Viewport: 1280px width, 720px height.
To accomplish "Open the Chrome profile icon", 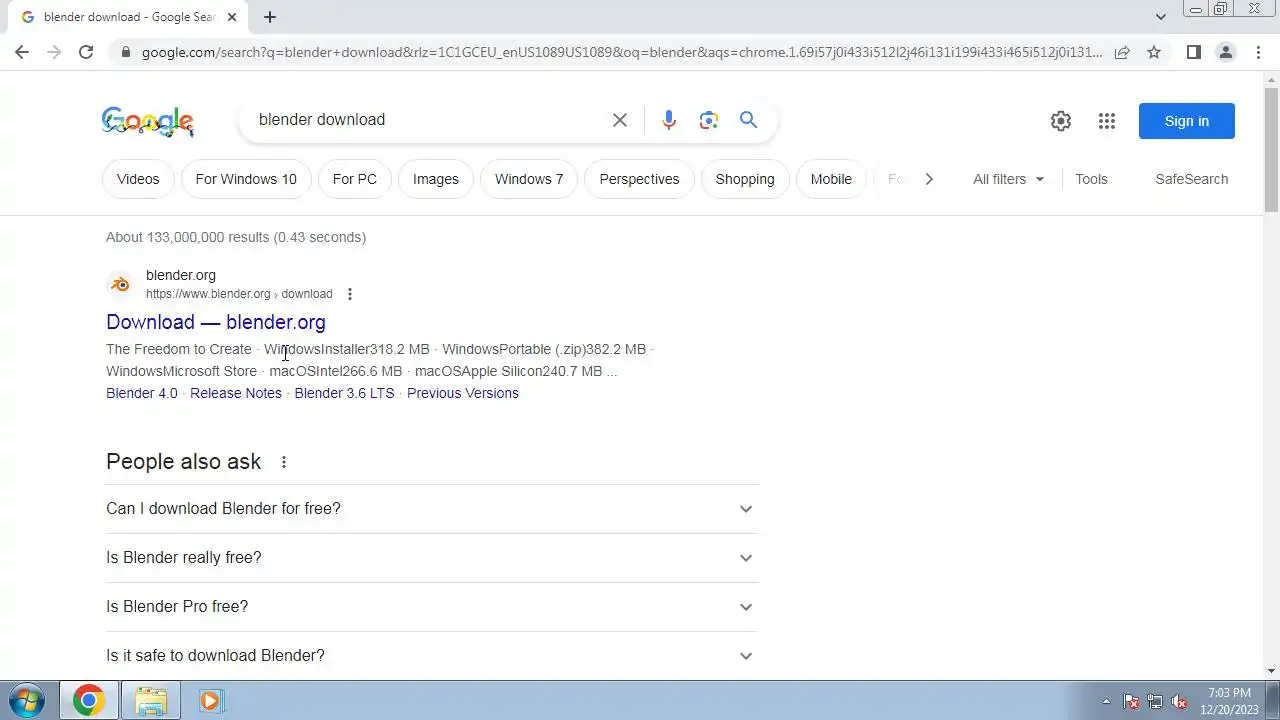I will pos(1225,52).
